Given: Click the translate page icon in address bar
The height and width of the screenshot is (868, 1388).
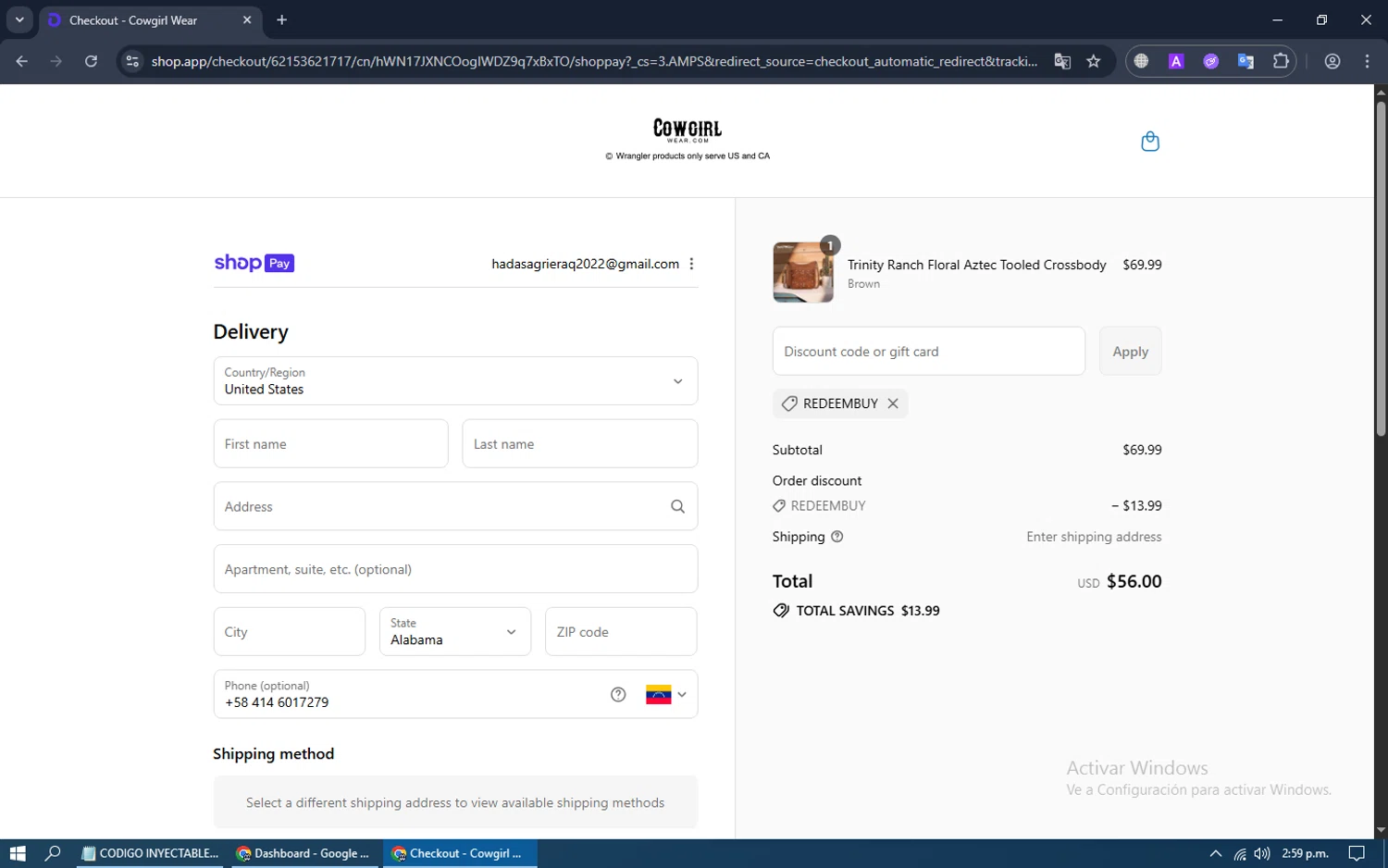Looking at the screenshot, I should (1062, 61).
